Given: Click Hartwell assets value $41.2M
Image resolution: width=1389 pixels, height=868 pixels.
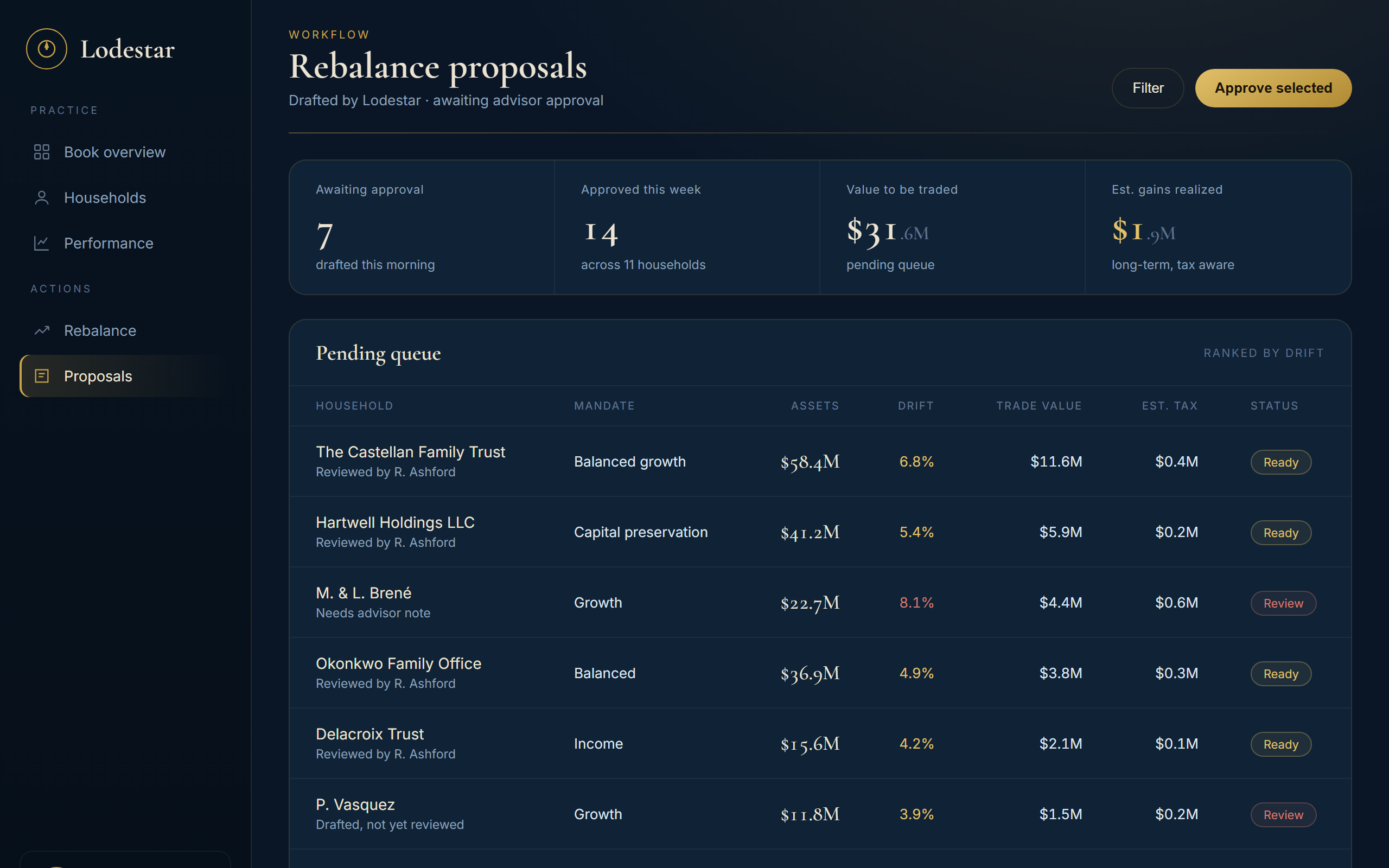Looking at the screenshot, I should [x=810, y=533].
